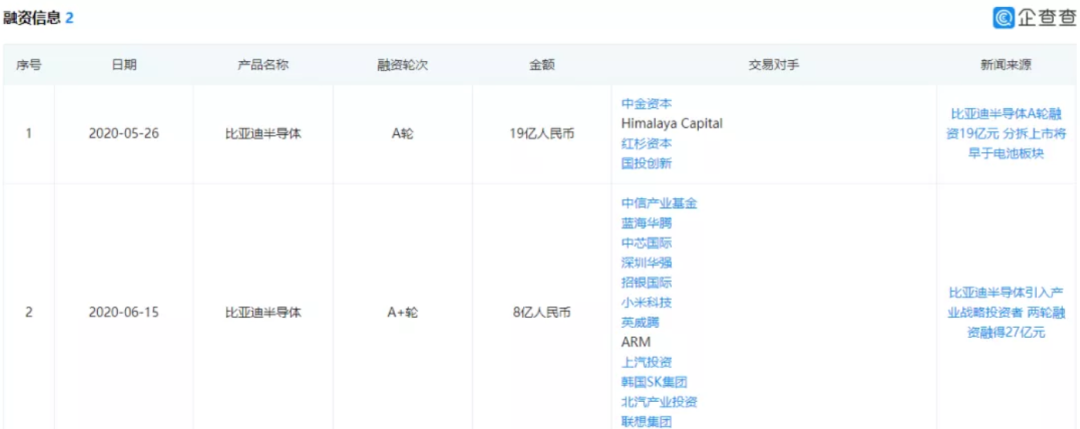Open the 招银国际 investor link

tap(646, 282)
